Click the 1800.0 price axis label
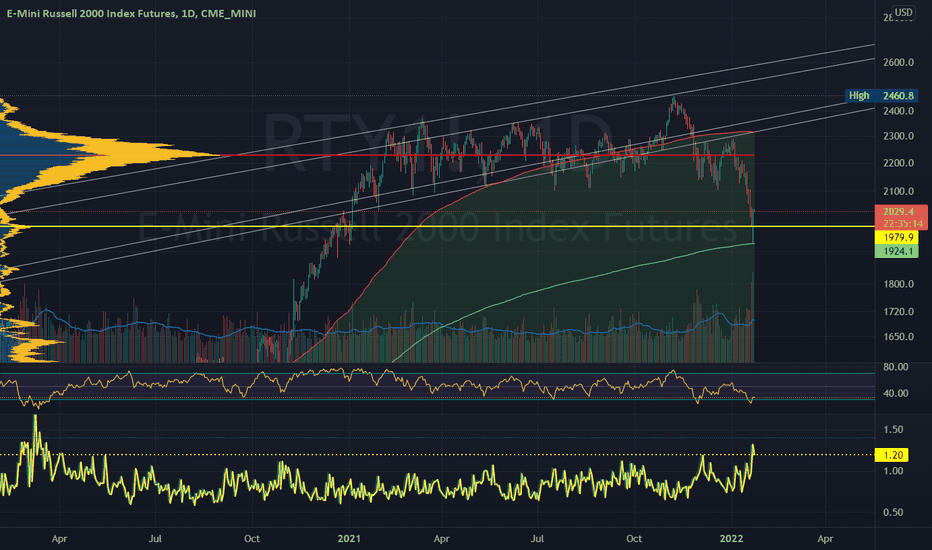 [x=898, y=284]
